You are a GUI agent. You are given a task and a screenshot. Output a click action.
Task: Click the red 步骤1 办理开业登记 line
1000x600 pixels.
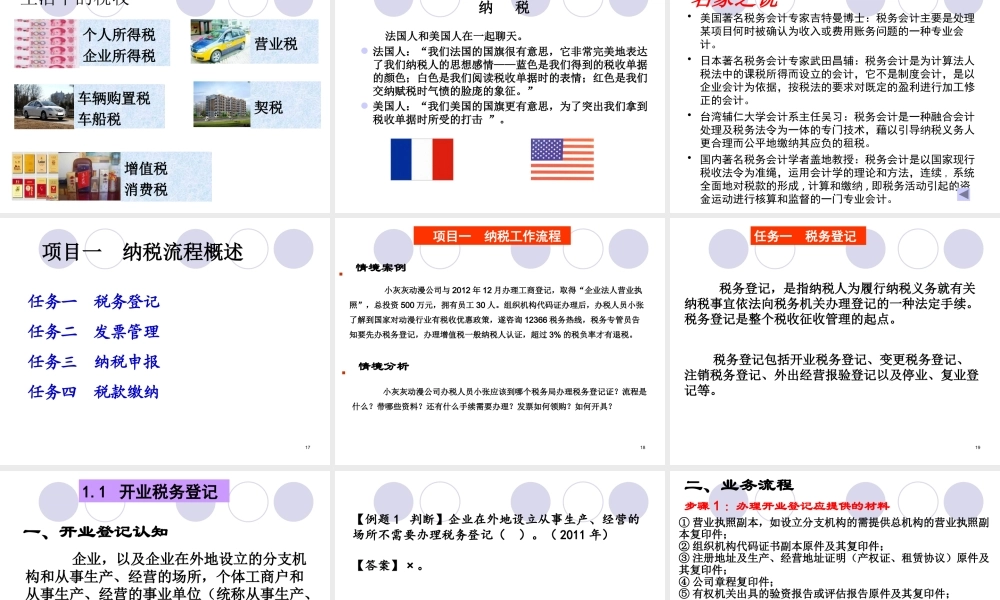click(786, 506)
